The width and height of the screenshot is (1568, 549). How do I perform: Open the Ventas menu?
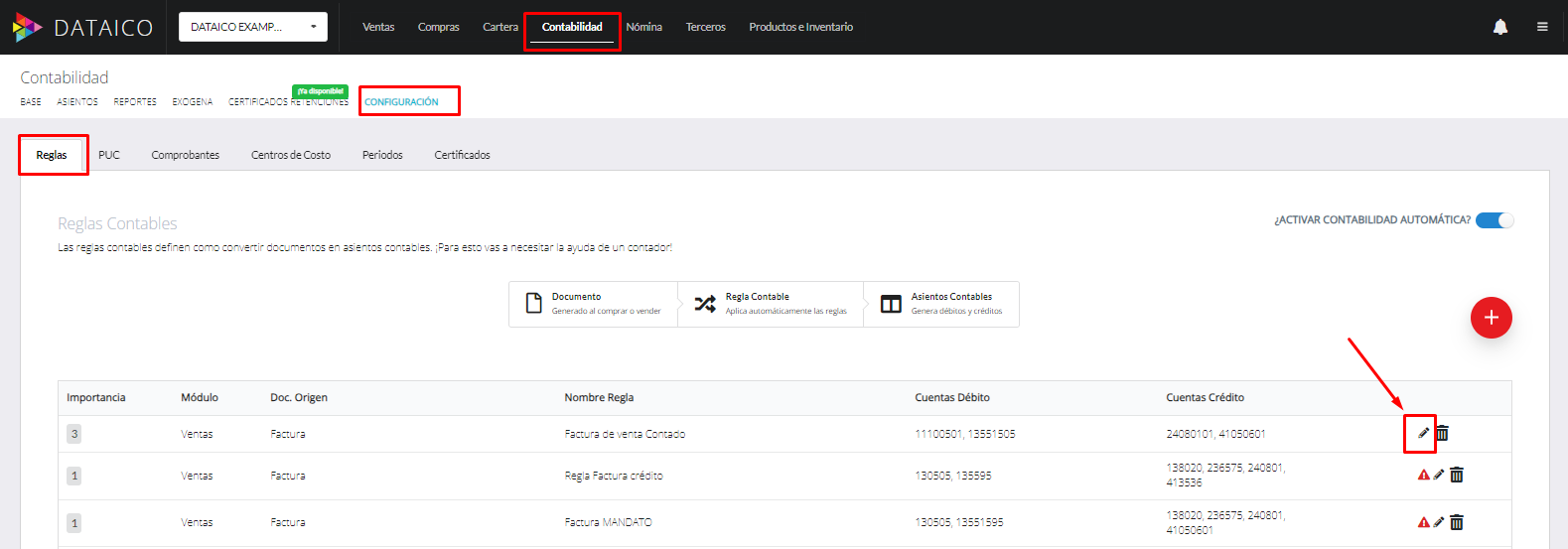click(x=378, y=27)
